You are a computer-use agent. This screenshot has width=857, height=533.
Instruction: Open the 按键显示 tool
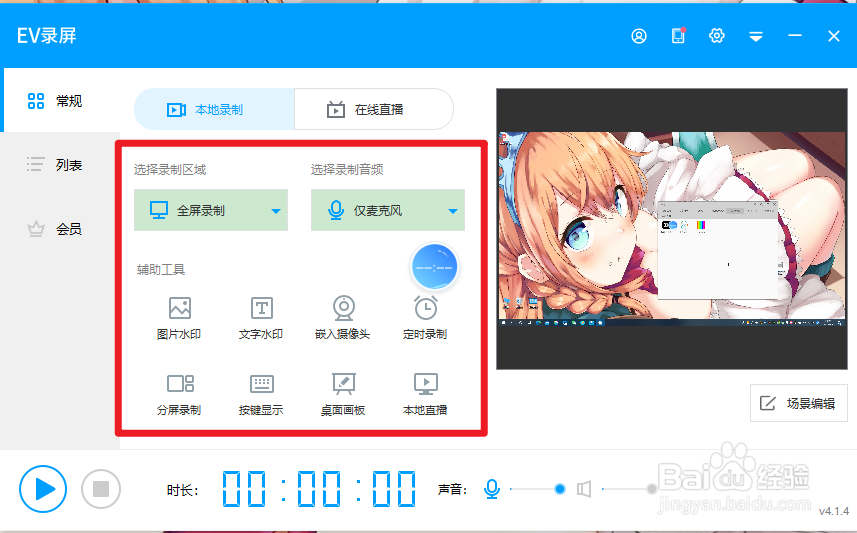[x=261, y=394]
